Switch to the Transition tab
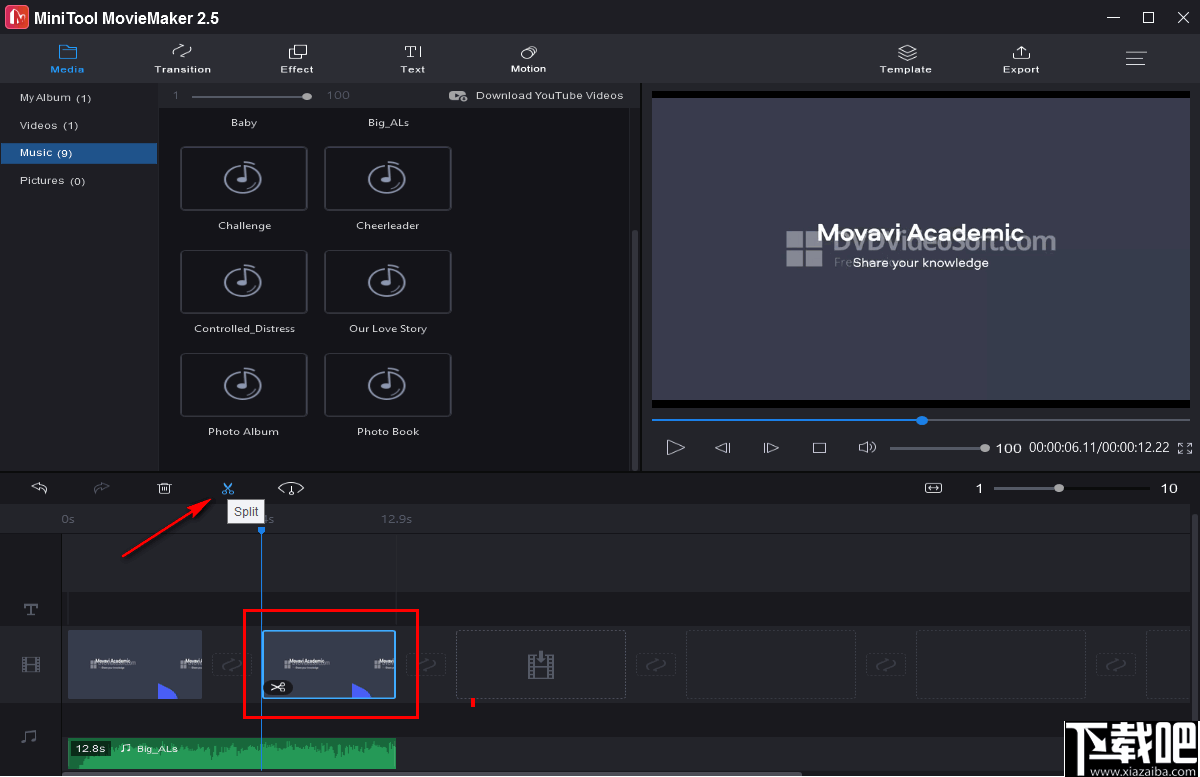The height and width of the screenshot is (777, 1200). coord(183,58)
